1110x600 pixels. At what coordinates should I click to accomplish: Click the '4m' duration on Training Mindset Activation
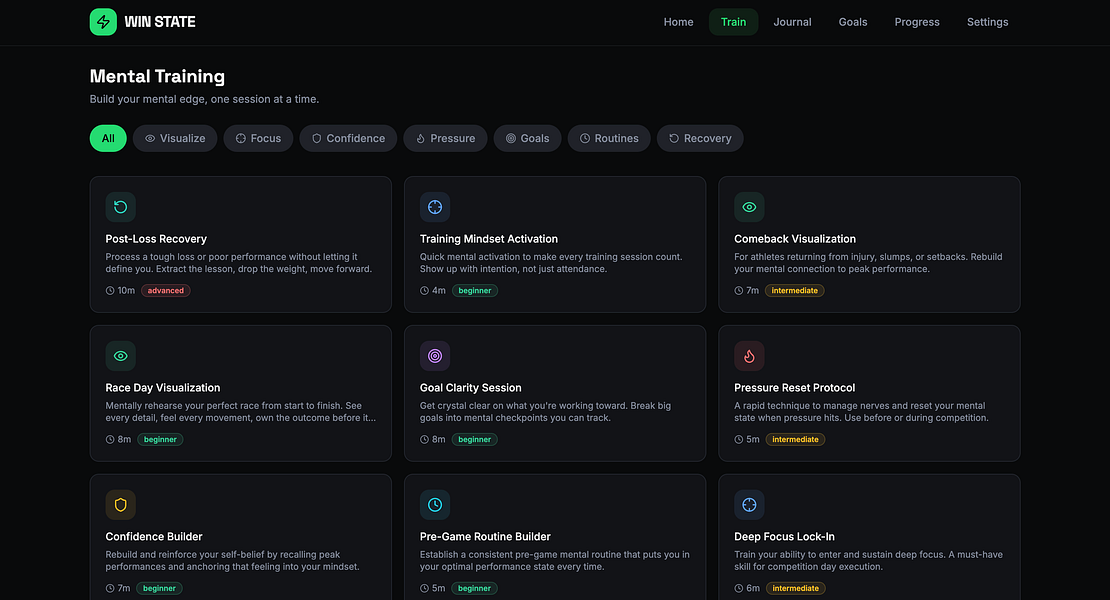(x=439, y=291)
